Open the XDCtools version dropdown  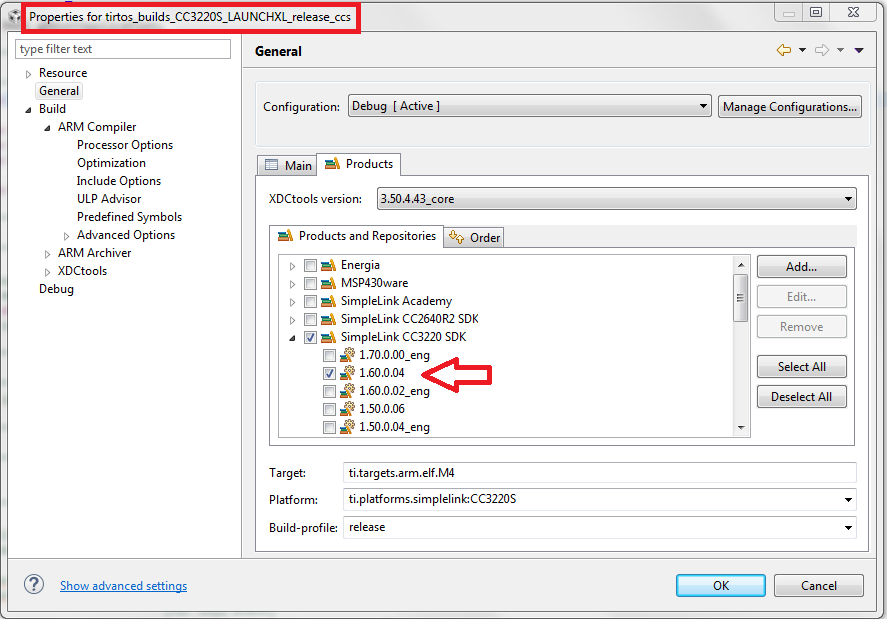click(617, 199)
